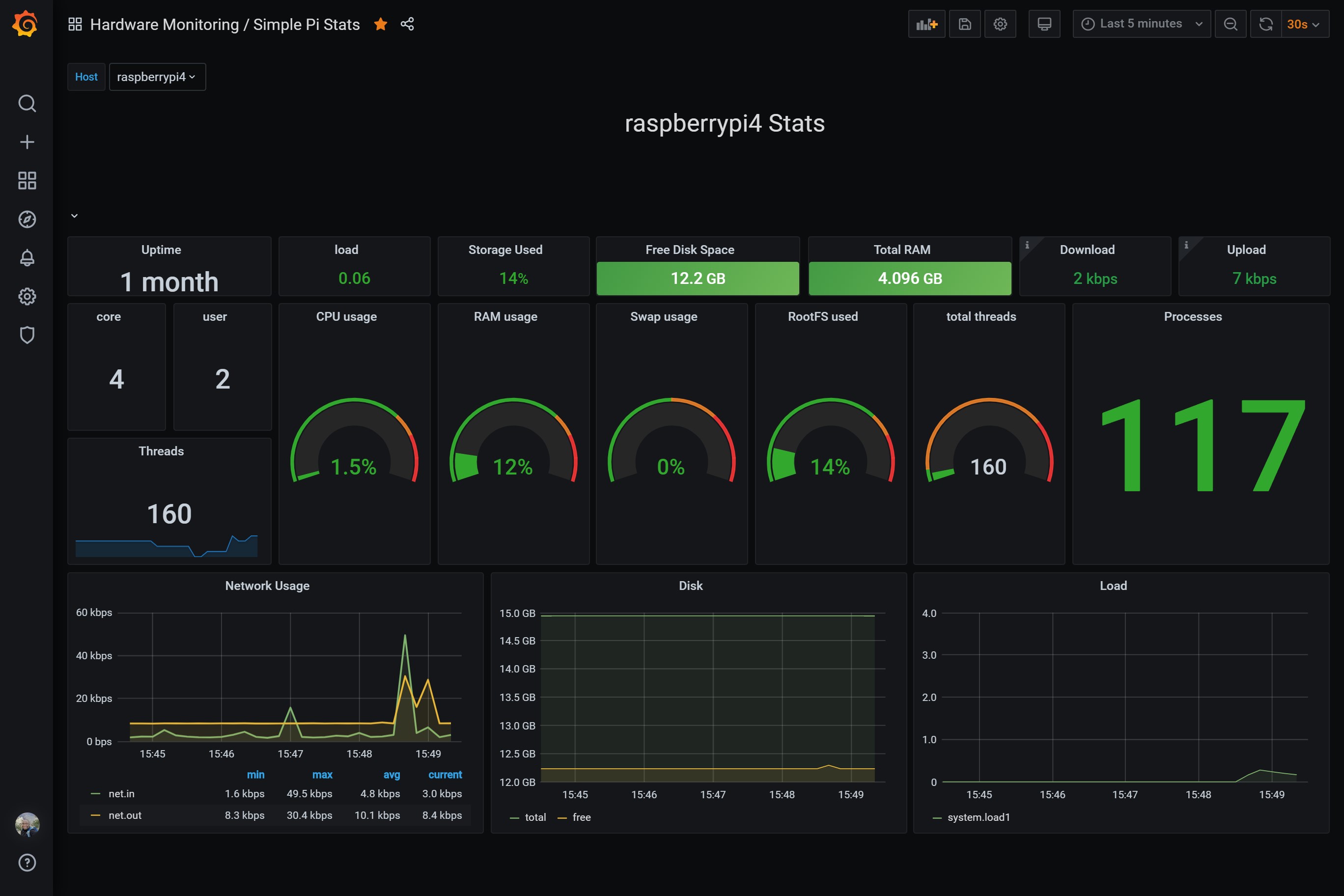Collapse the dashboard row chevron

point(74,216)
